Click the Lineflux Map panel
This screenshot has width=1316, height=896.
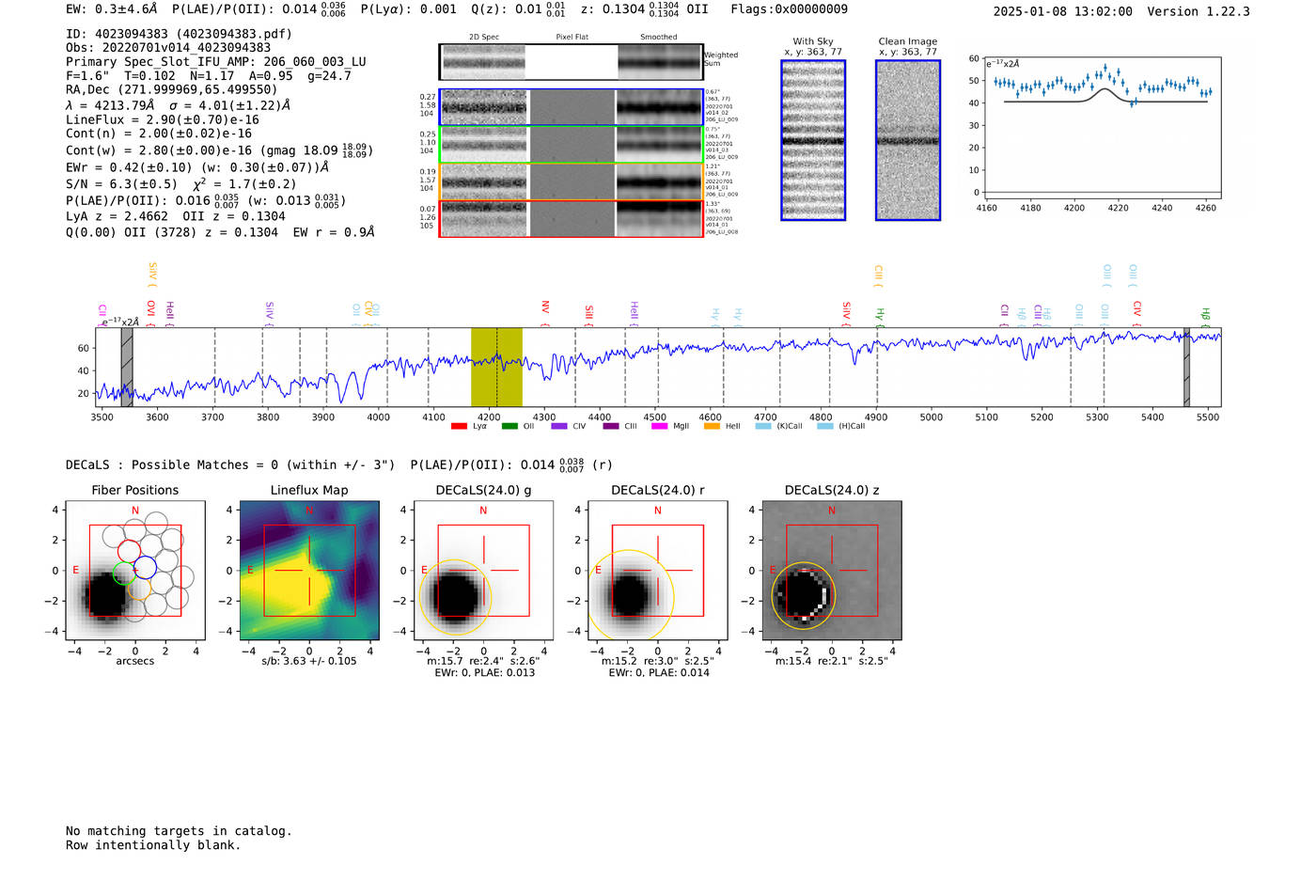tap(309, 571)
